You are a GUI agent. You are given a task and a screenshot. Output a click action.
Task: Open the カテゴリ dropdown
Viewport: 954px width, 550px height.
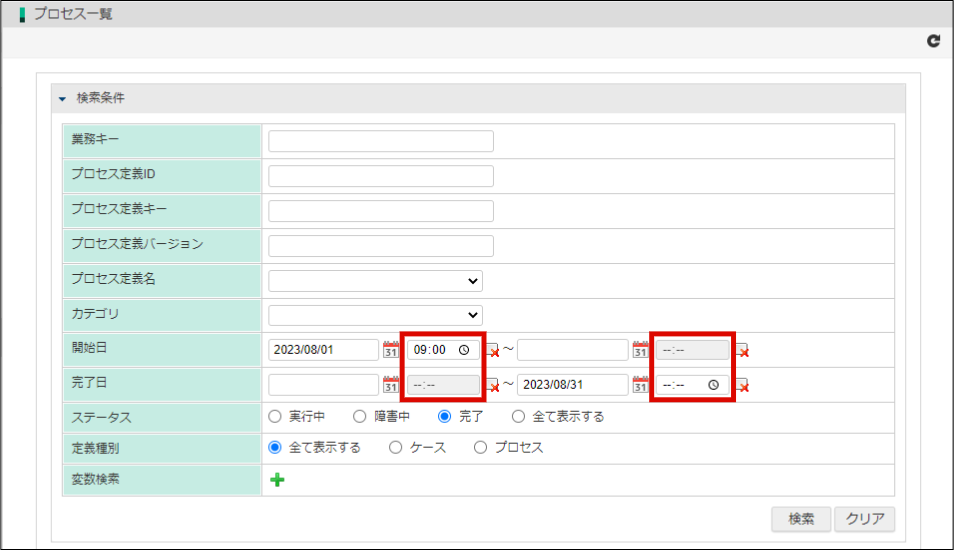coord(375,315)
